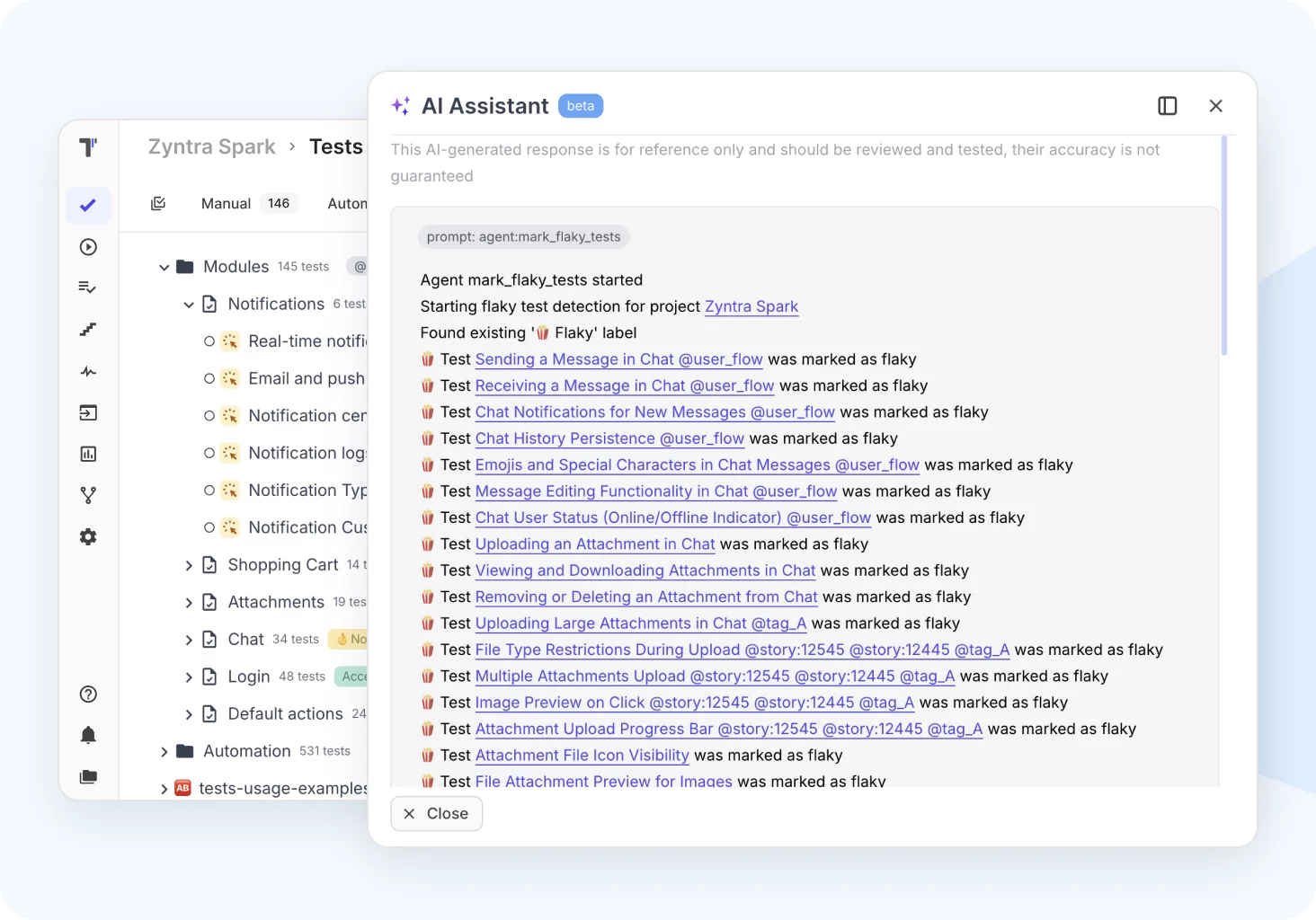Switch to the Manual tab

(226, 204)
